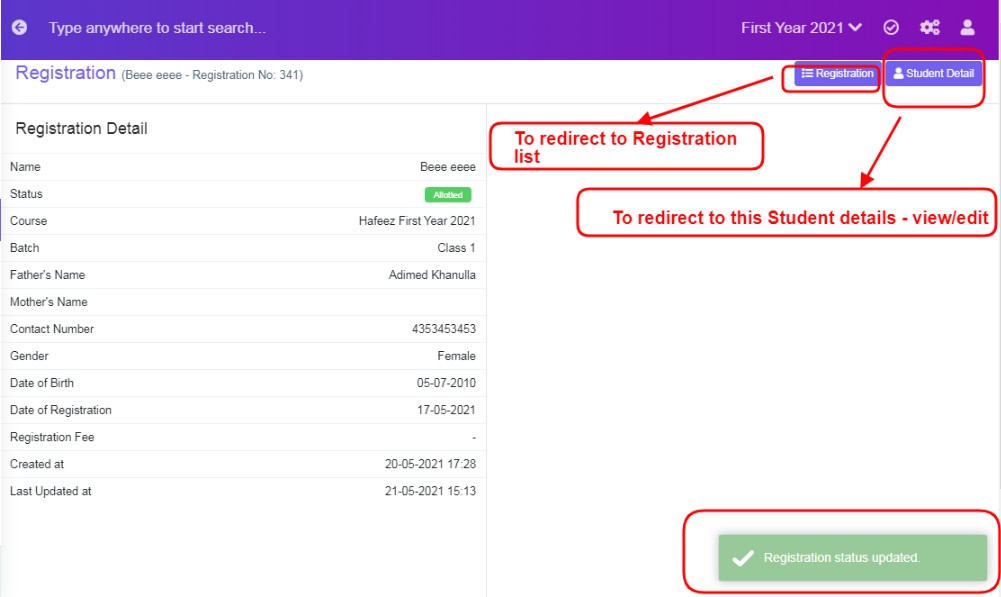
Task: Select contact number 4353453453
Action: (x=444, y=329)
